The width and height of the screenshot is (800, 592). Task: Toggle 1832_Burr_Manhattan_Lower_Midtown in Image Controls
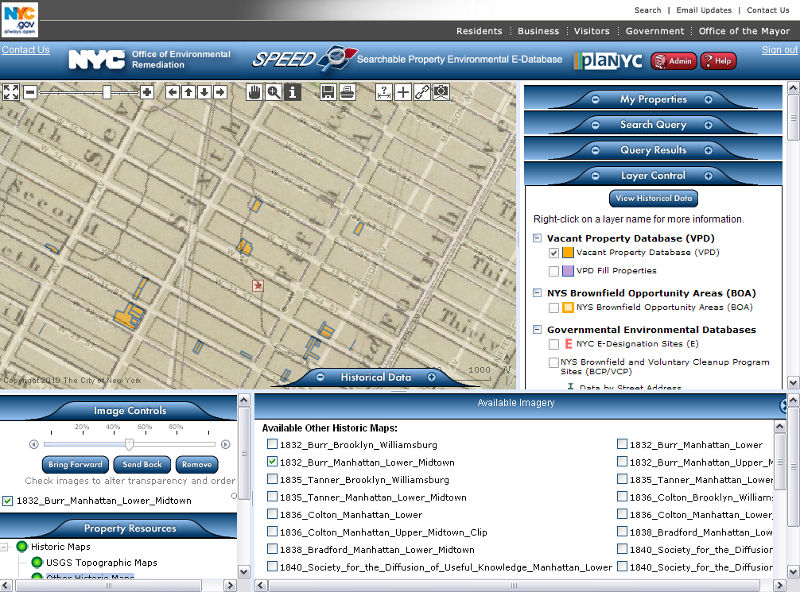click(8, 501)
